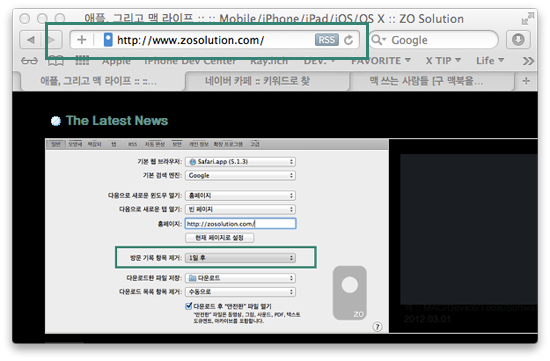
Task: Select the 개인 정보 preferences tab
Action: pyautogui.click(x=199, y=144)
